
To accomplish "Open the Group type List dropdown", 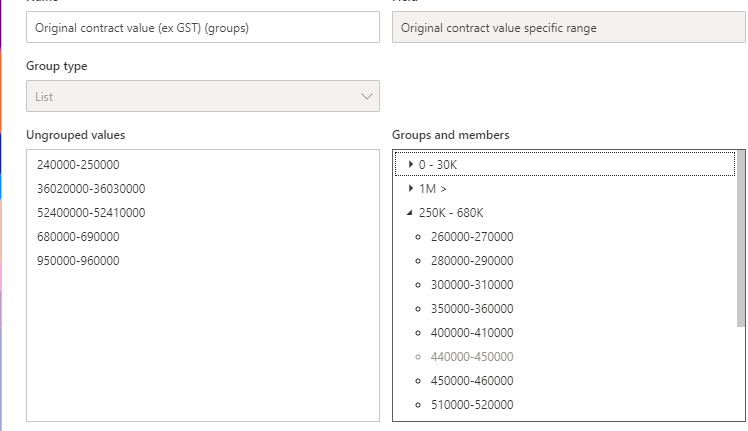I will [x=203, y=96].
